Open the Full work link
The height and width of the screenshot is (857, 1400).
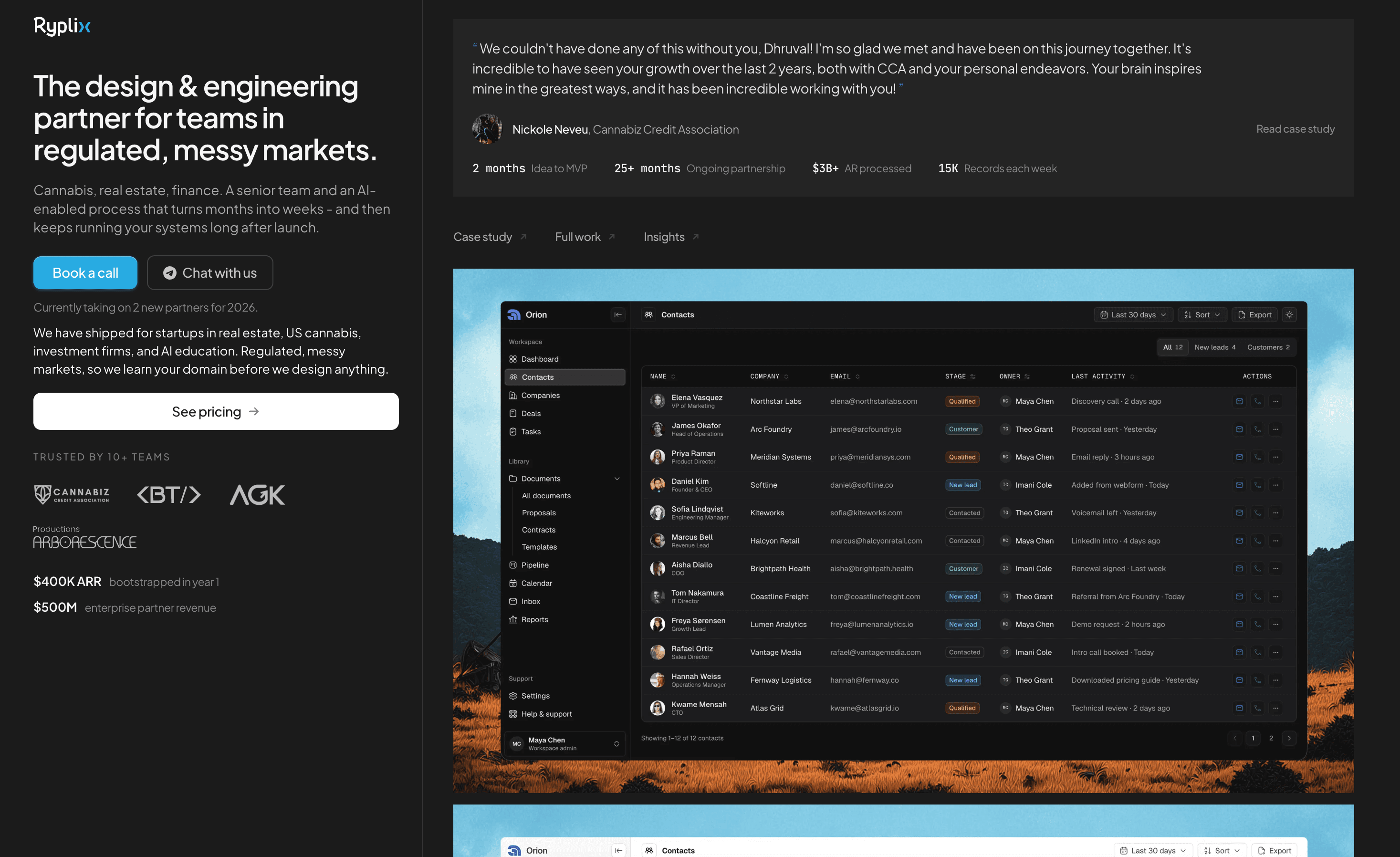585,237
